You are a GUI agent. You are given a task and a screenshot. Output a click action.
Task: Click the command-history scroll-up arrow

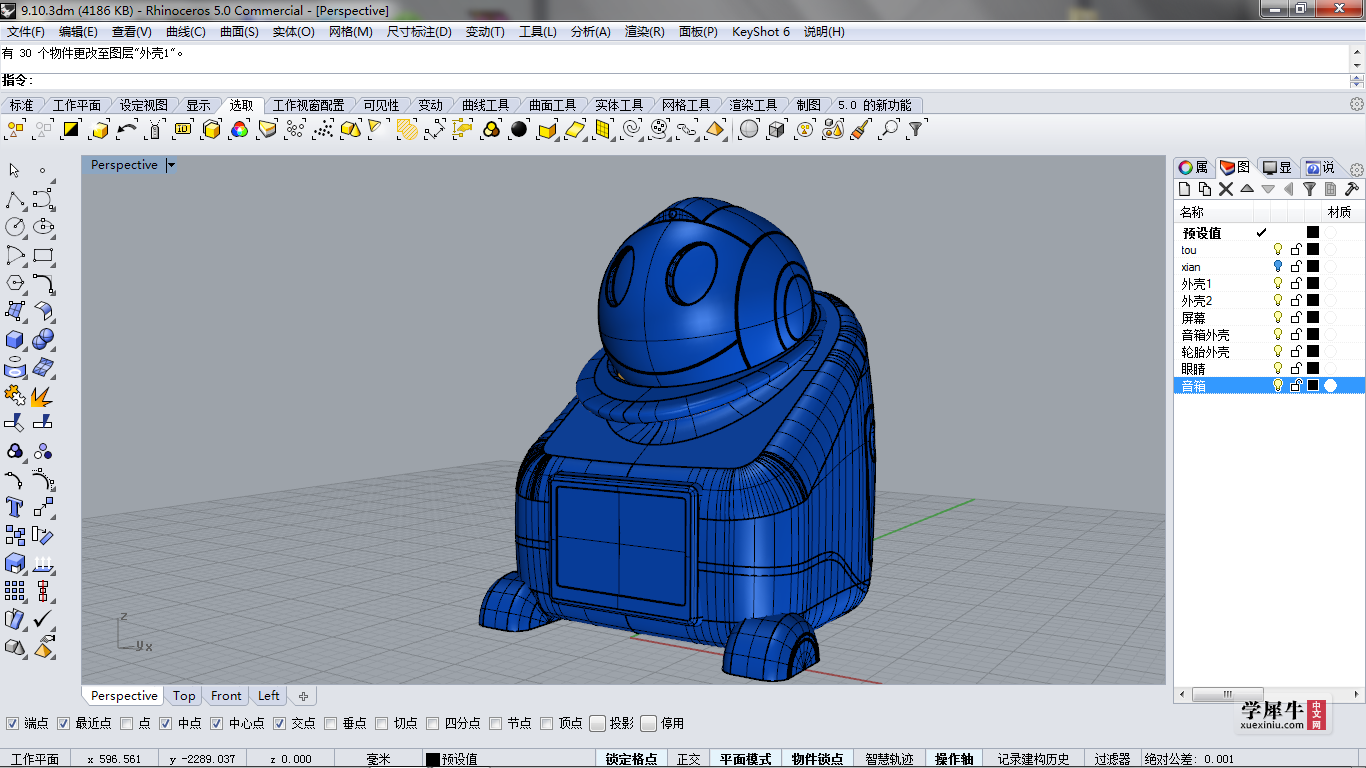tap(1357, 51)
